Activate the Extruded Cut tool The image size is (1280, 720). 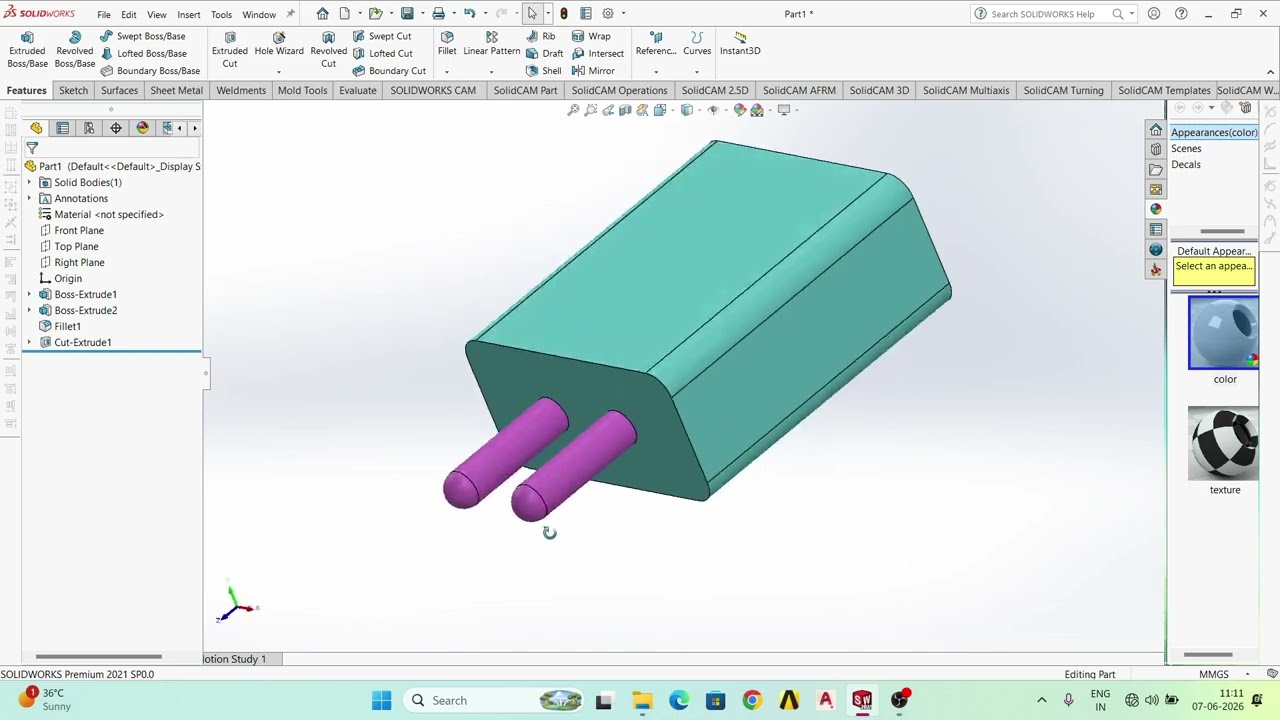tap(229, 50)
